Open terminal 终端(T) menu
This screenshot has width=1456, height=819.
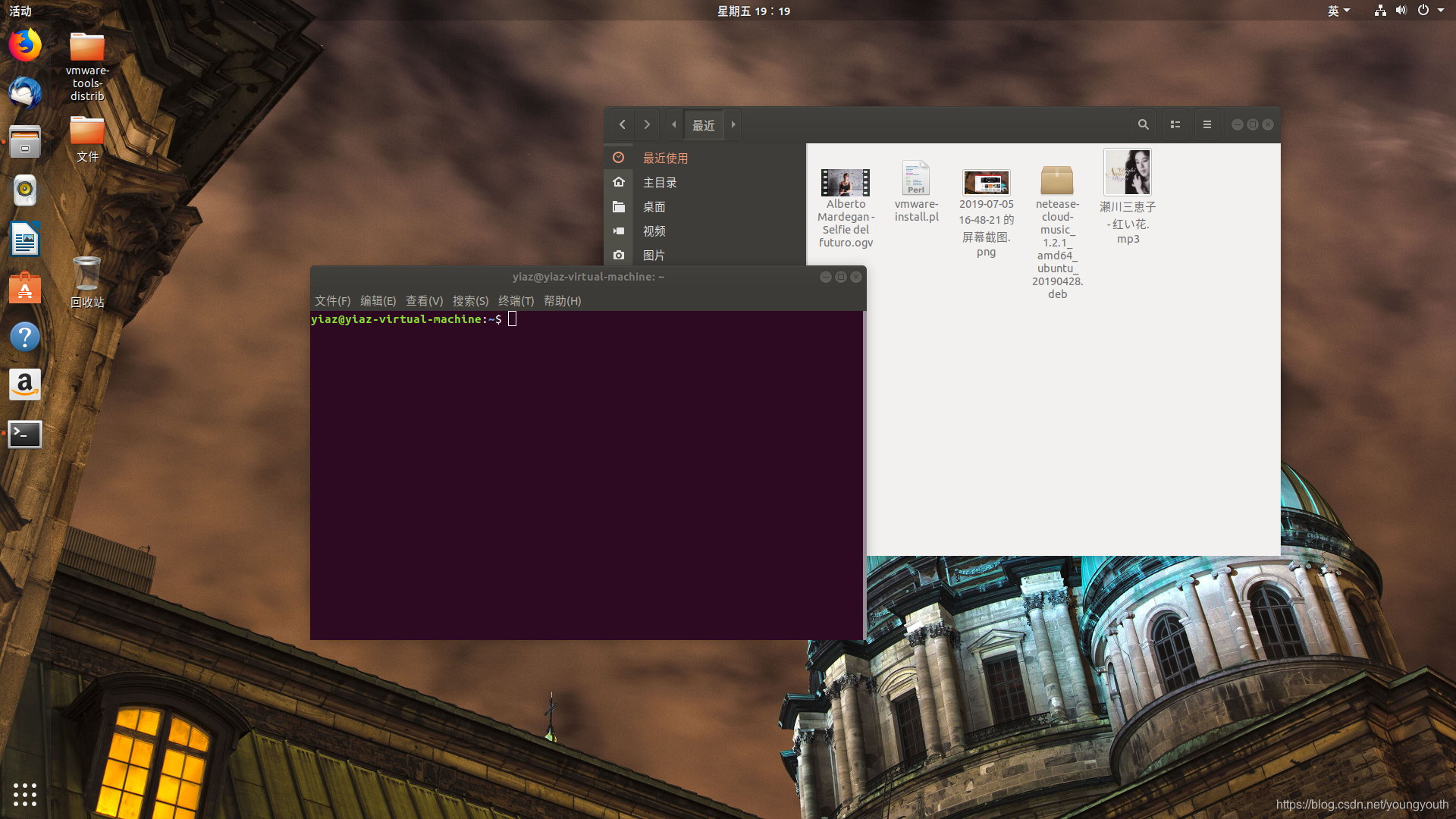pos(516,300)
